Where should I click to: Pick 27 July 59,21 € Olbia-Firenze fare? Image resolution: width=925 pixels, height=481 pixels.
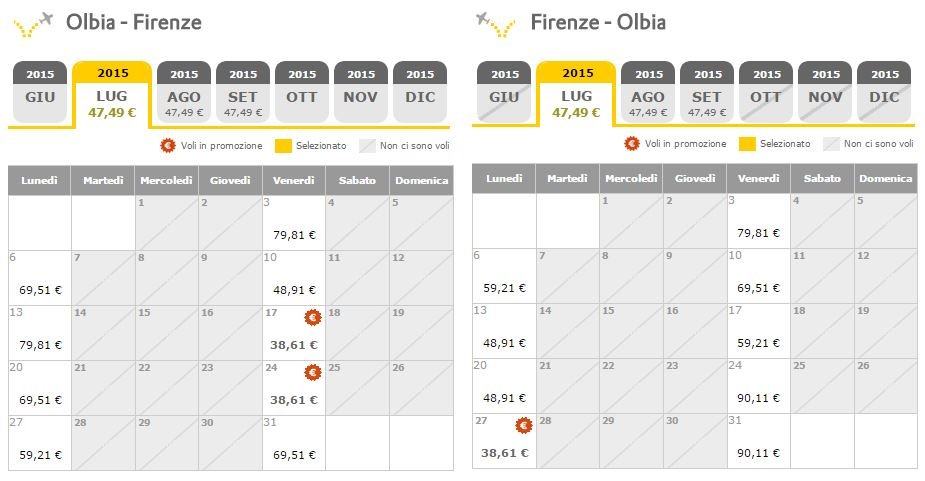point(40,443)
